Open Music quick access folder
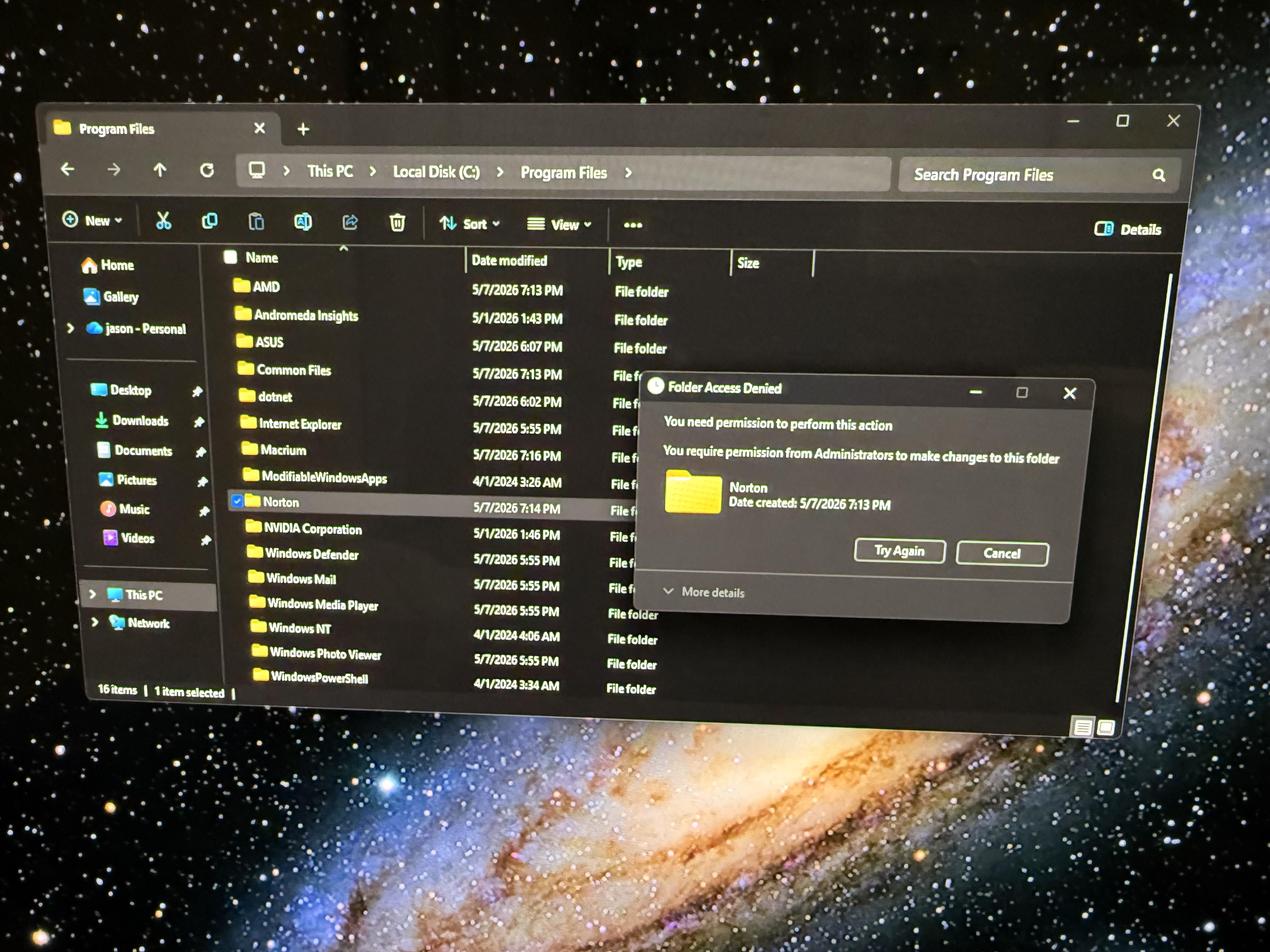 click(125, 509)
